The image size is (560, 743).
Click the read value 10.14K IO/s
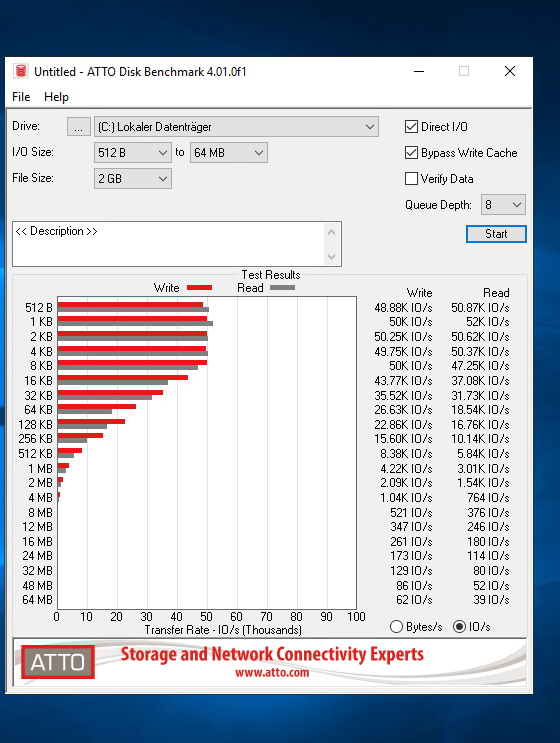coord(480,438)
